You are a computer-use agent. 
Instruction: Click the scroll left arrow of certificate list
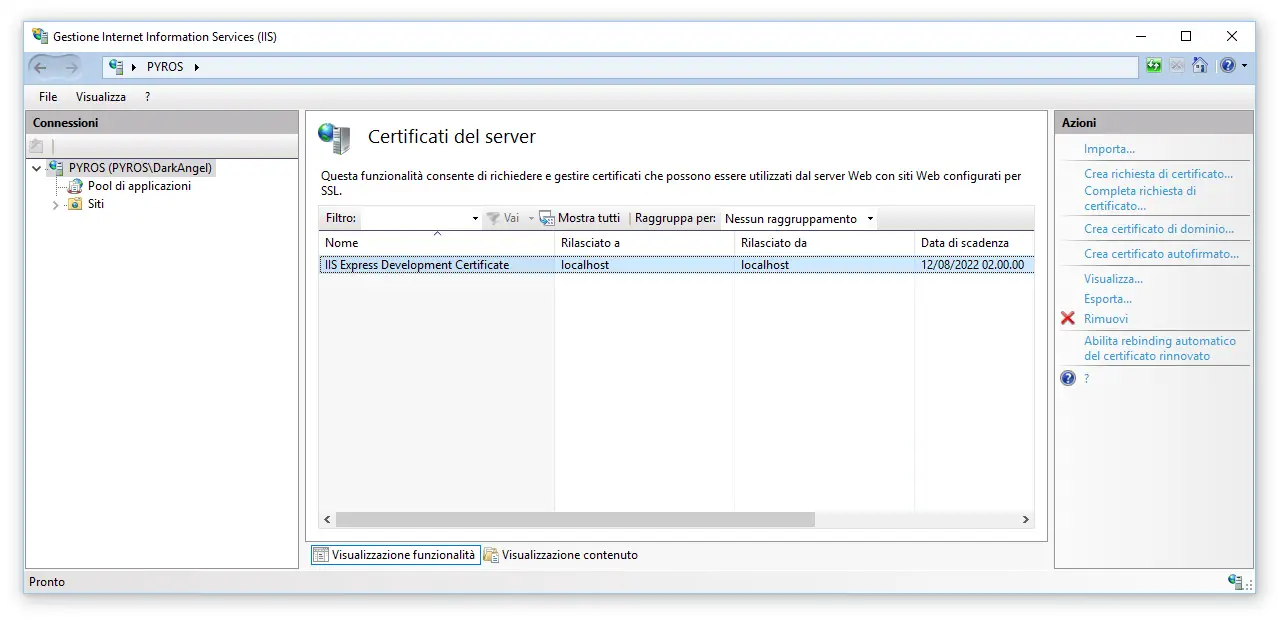tap(327, 520)
